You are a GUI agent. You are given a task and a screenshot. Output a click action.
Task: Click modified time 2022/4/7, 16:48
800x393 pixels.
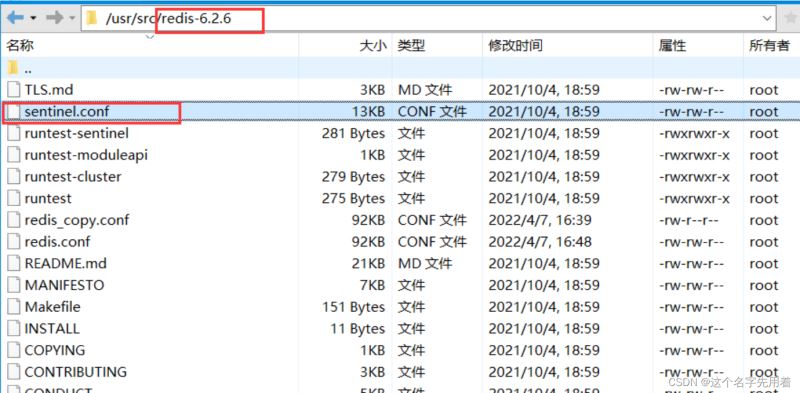point(540,241)
